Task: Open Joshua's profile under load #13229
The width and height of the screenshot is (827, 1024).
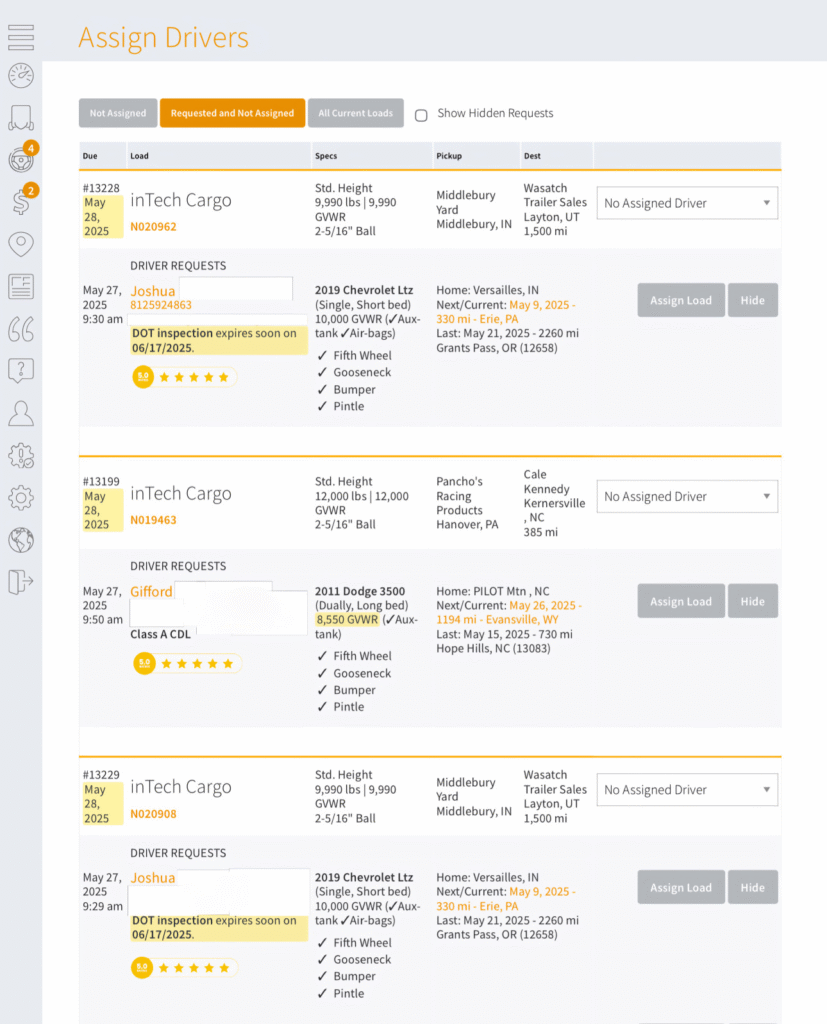Action: tap(153, 878)
